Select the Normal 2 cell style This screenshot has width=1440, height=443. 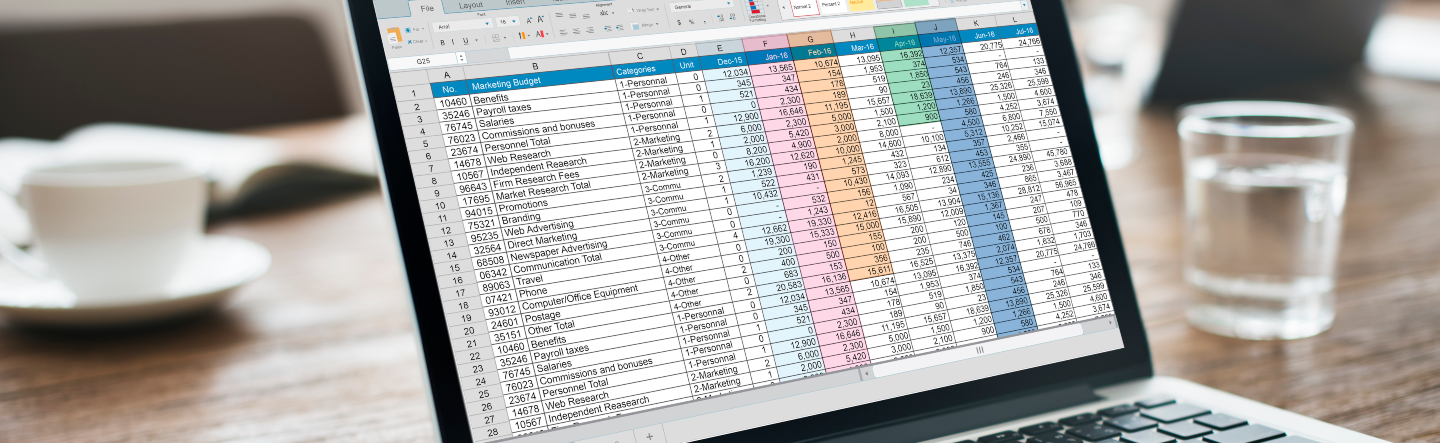pyautogui.click(x=802, y=7)
